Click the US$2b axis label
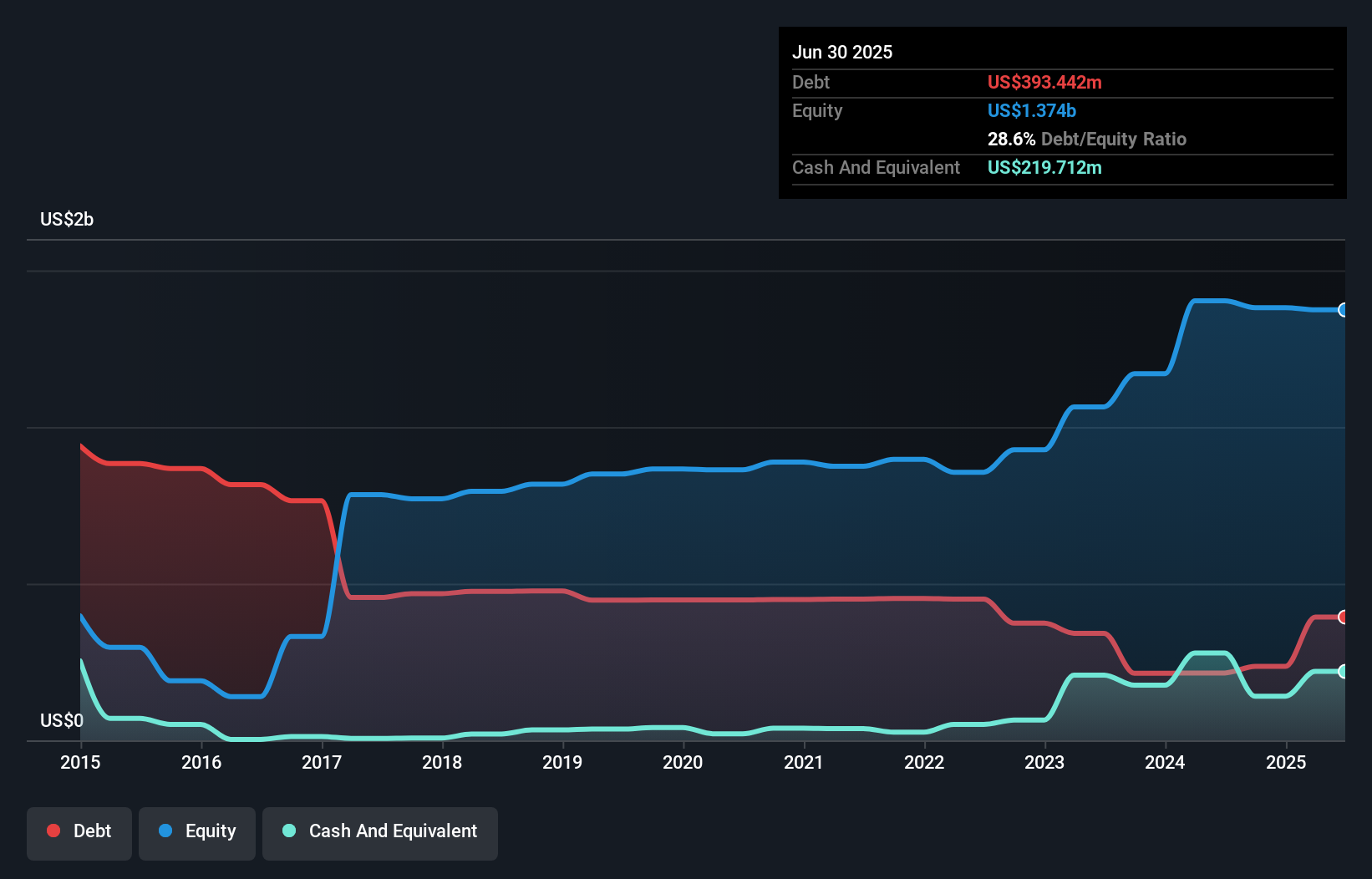The height and width of the screenshot is (879, 1372). click(67, 219)
